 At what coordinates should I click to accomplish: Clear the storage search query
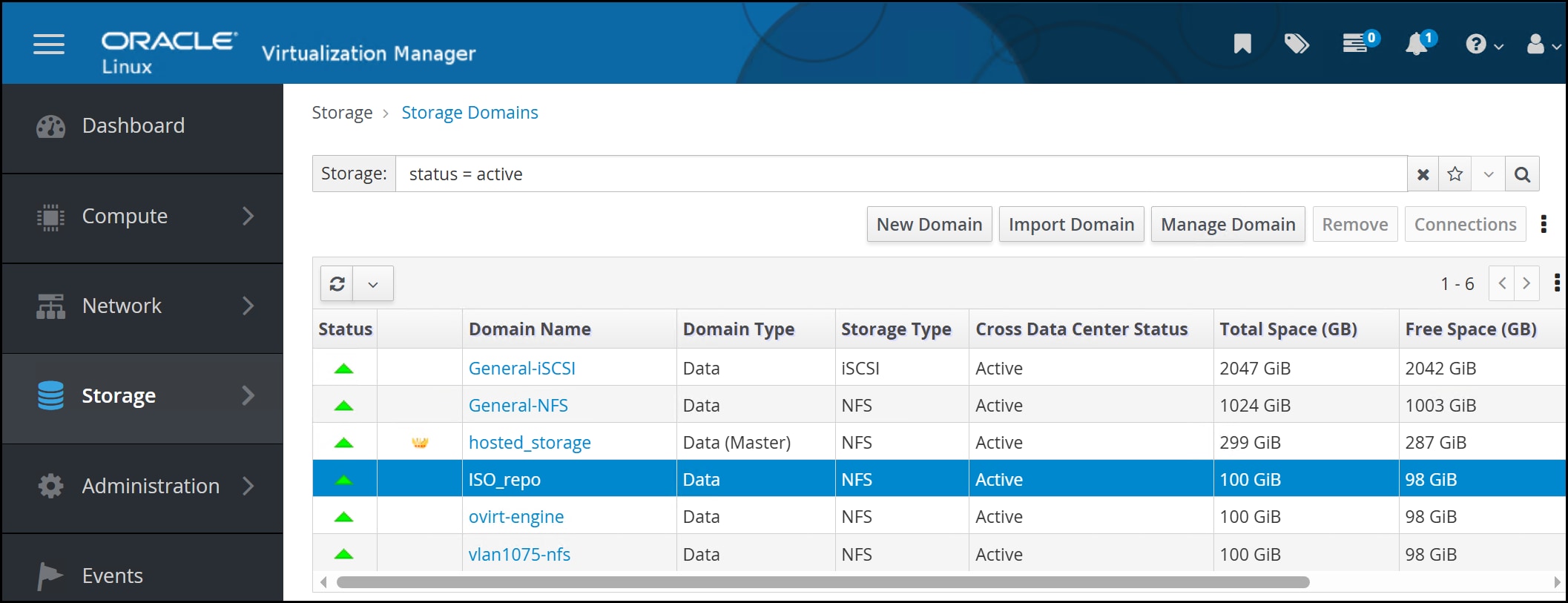pyautogui.click(x=1423, y=174)
